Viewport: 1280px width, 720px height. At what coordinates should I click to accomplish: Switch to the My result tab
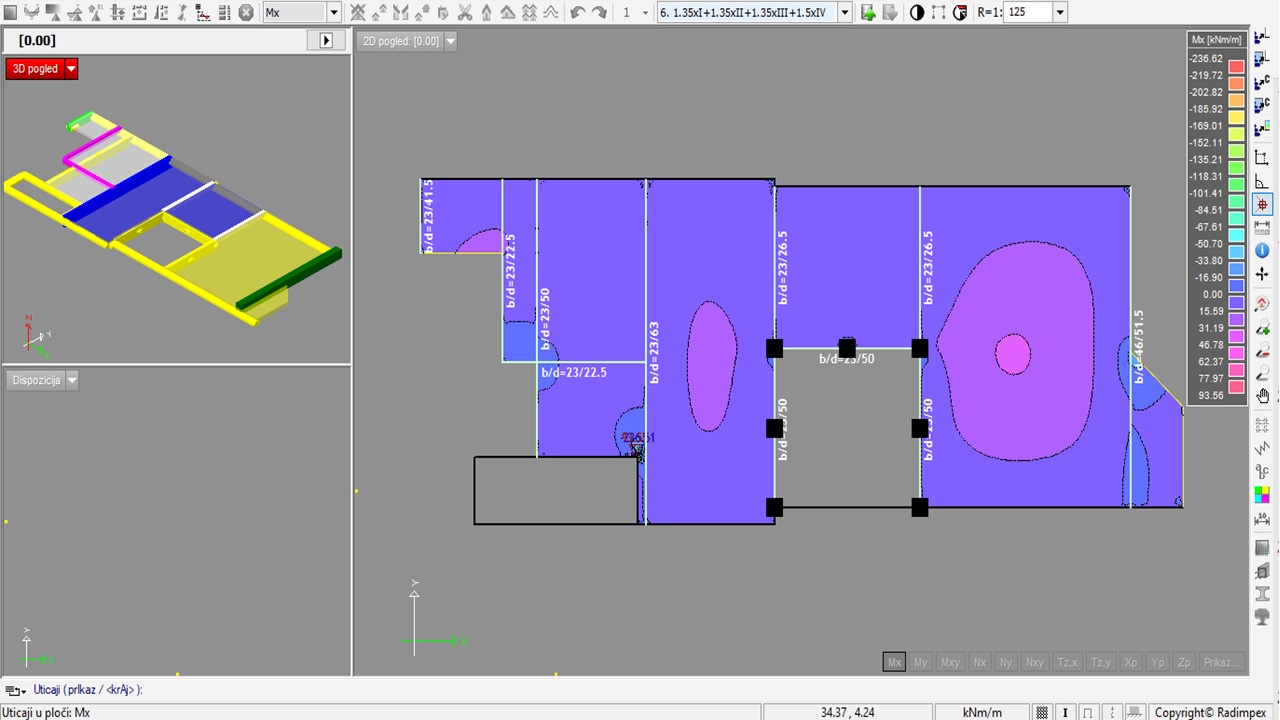pos(921,662)
